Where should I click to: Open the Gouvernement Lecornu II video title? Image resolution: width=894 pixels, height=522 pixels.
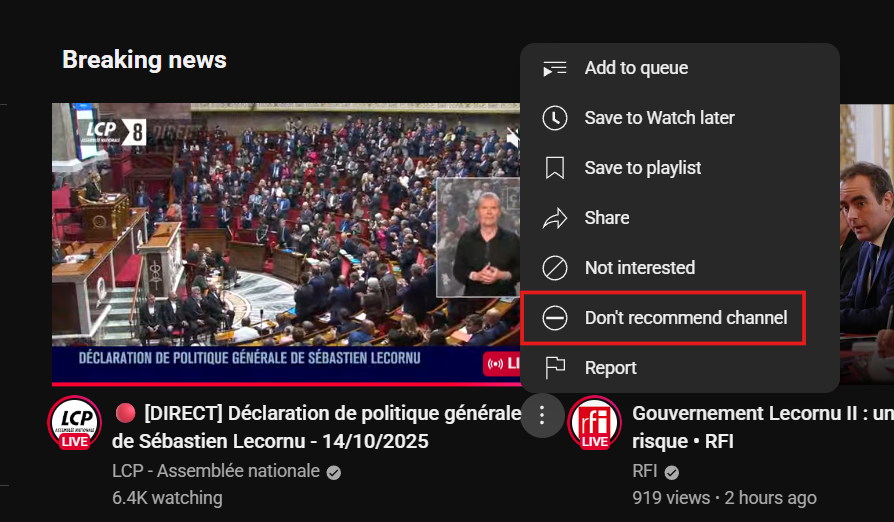click(762, 413)
